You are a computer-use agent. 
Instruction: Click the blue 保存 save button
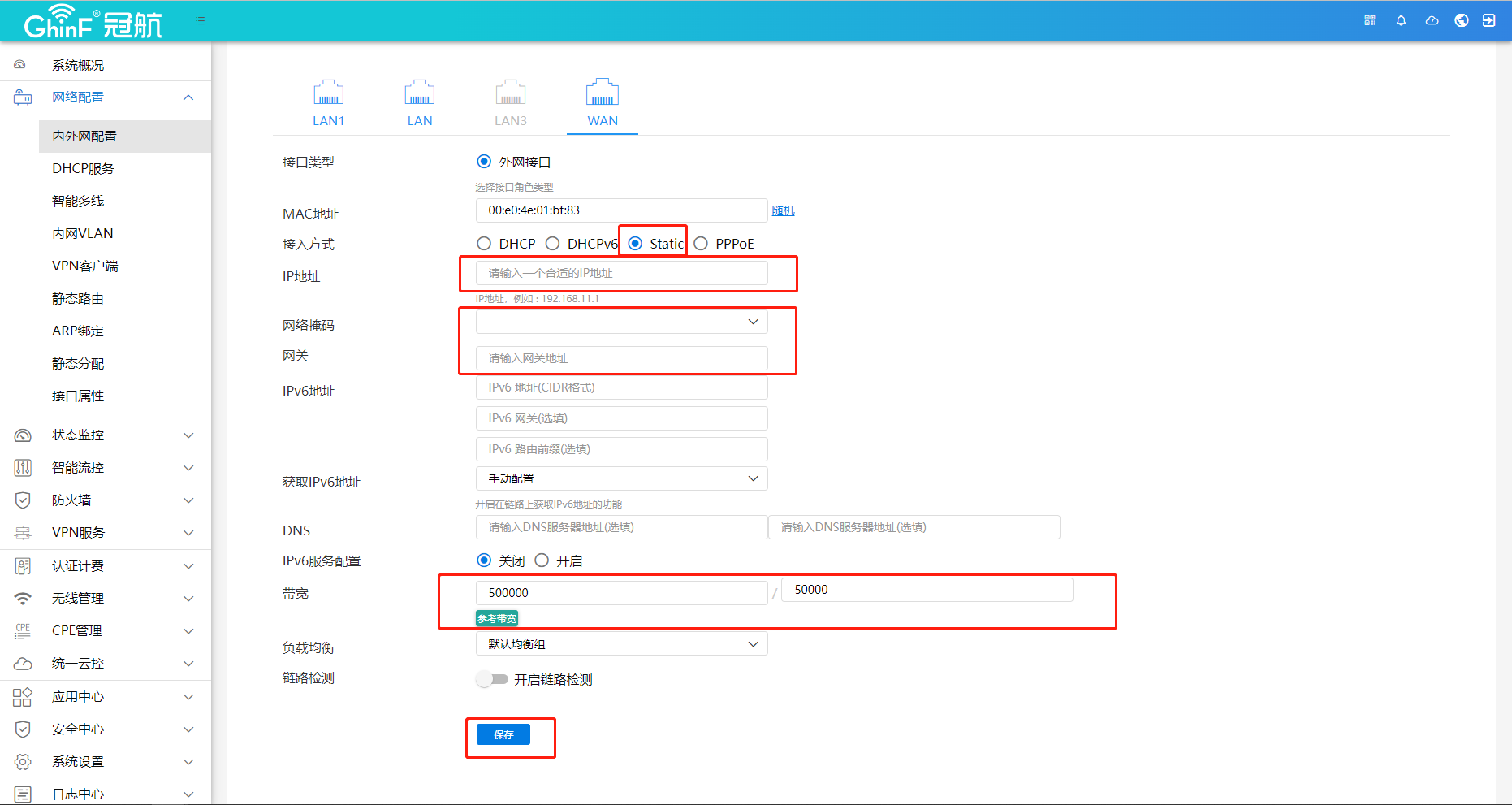tap(503, 734)
